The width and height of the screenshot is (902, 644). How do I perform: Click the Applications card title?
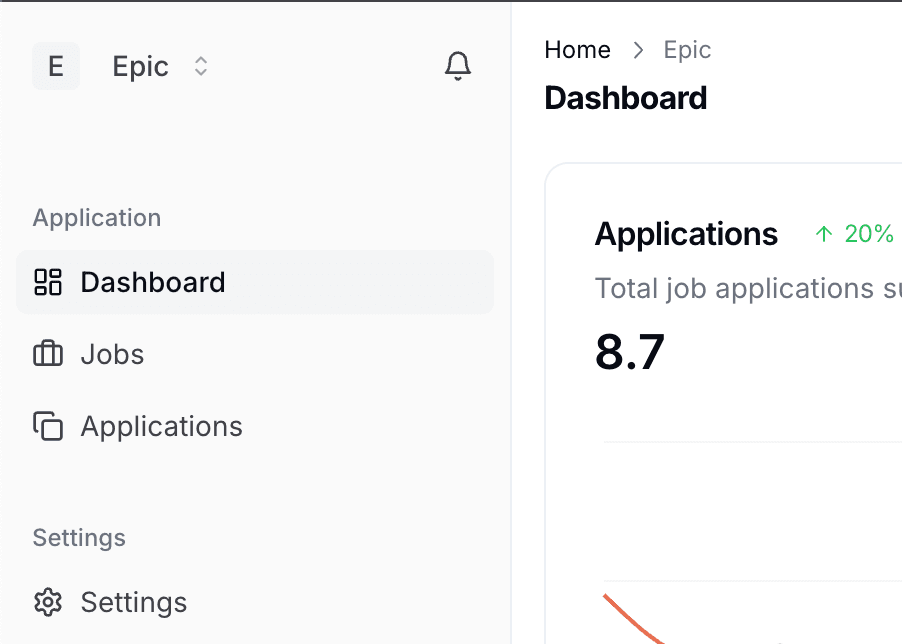(x=686, y=234)
